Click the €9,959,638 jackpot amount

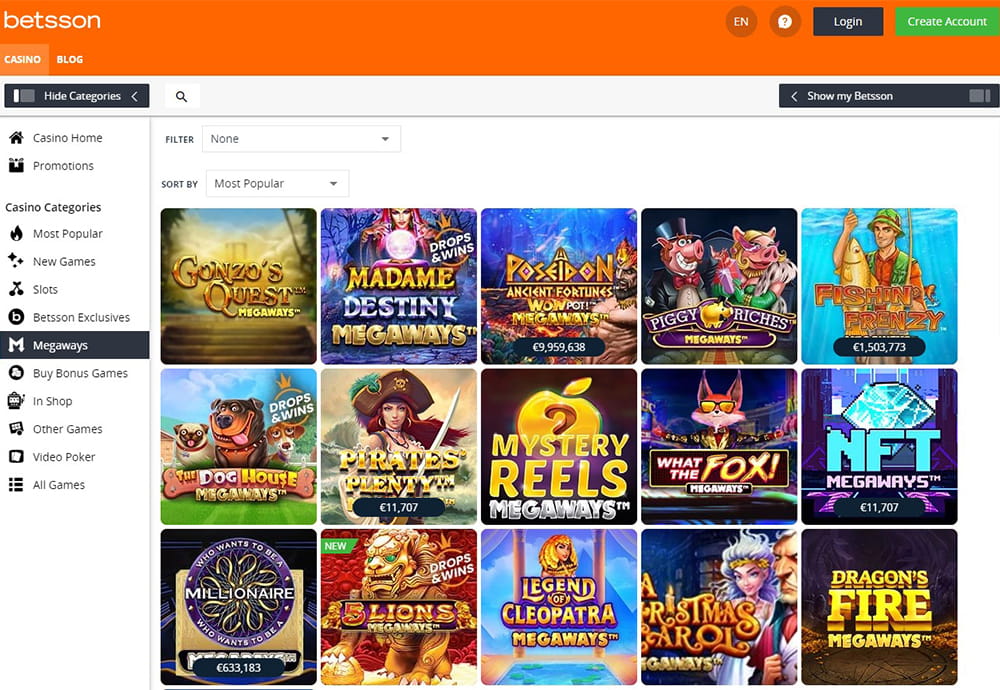559,347
